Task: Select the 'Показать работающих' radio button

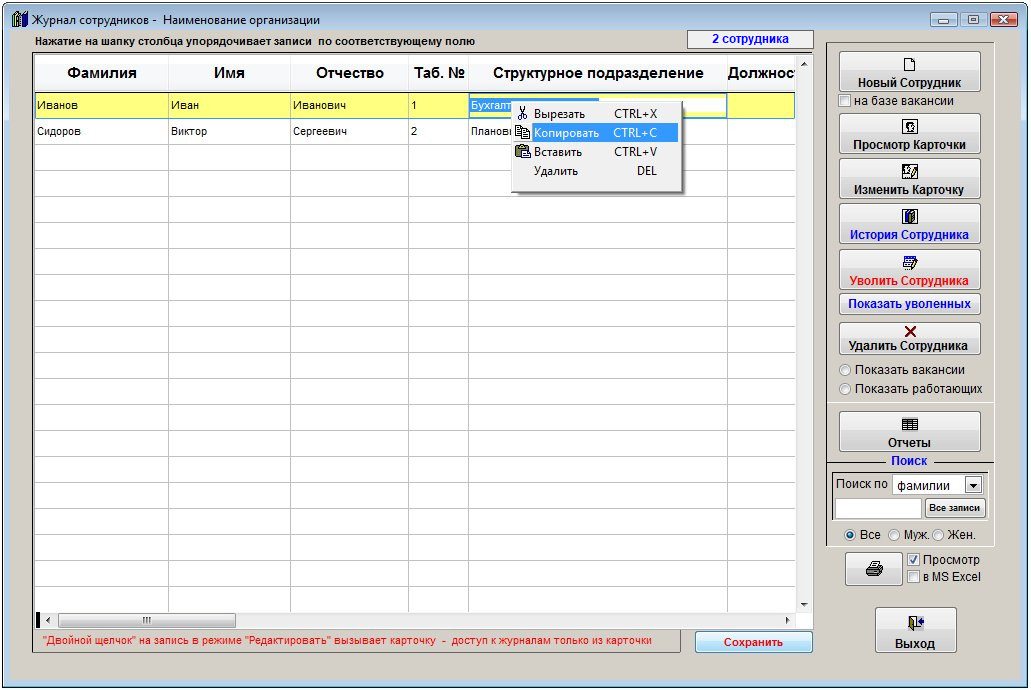Action: pyautogui.click(x=846, y=389)
